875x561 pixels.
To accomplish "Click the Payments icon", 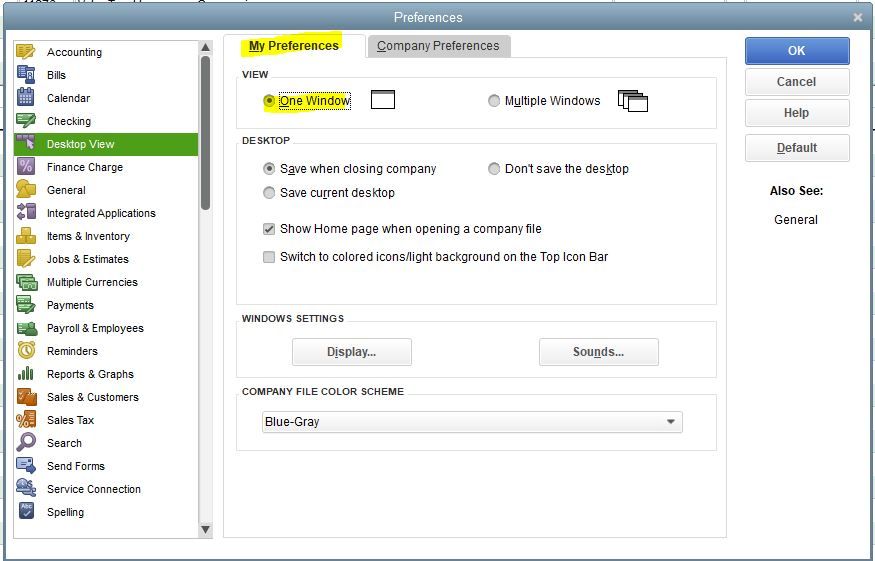I will 26,304.
